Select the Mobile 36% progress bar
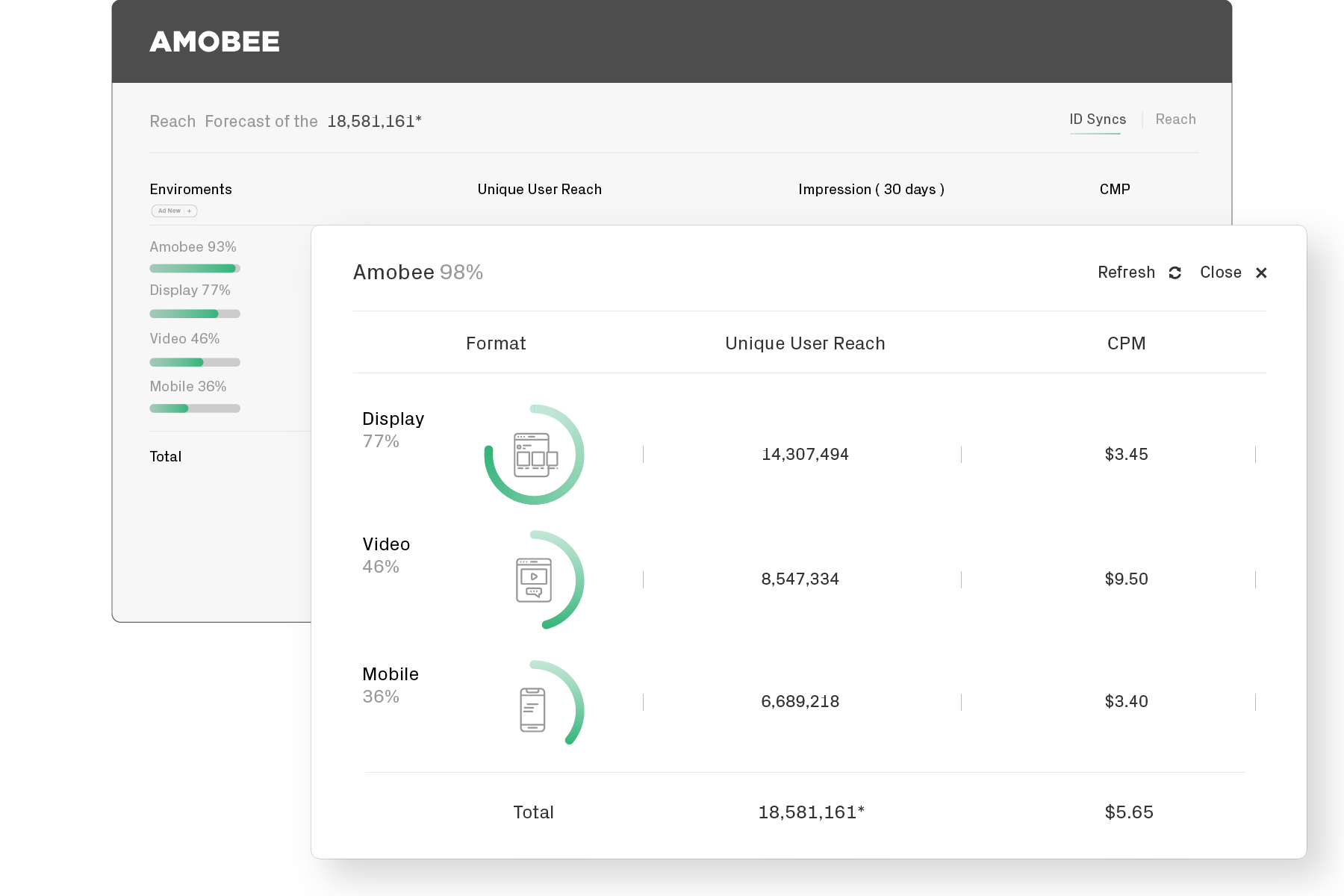 (195, 408)
